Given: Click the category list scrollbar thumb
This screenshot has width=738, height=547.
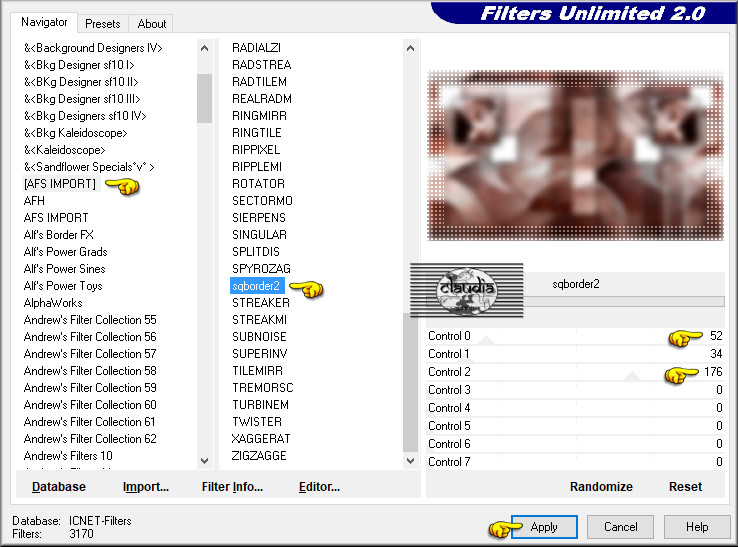Looking at the screenshot, I should pos(204,98).
